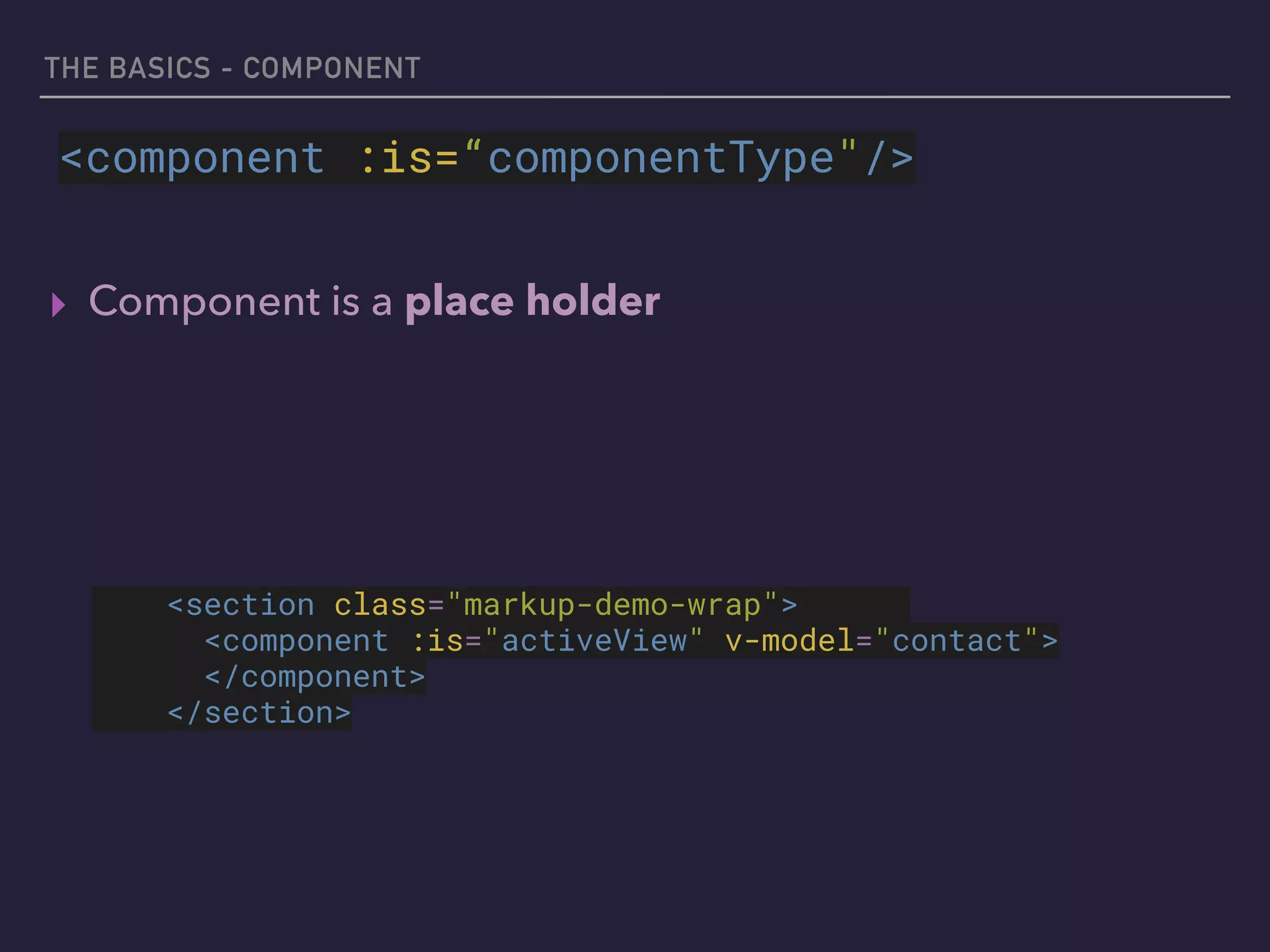Click the slide title 'THE BASICS - COMPONENT'
The width and height of the screenshot is (1270, 952).
[x=233, y=68]
